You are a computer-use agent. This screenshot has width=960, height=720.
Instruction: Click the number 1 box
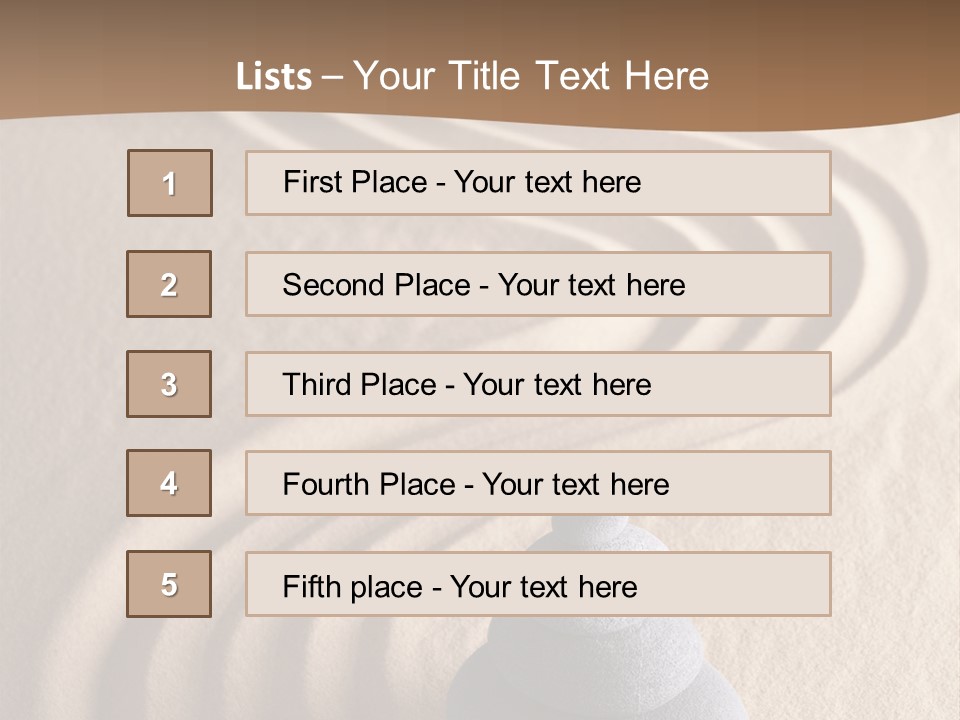point(170,183)
